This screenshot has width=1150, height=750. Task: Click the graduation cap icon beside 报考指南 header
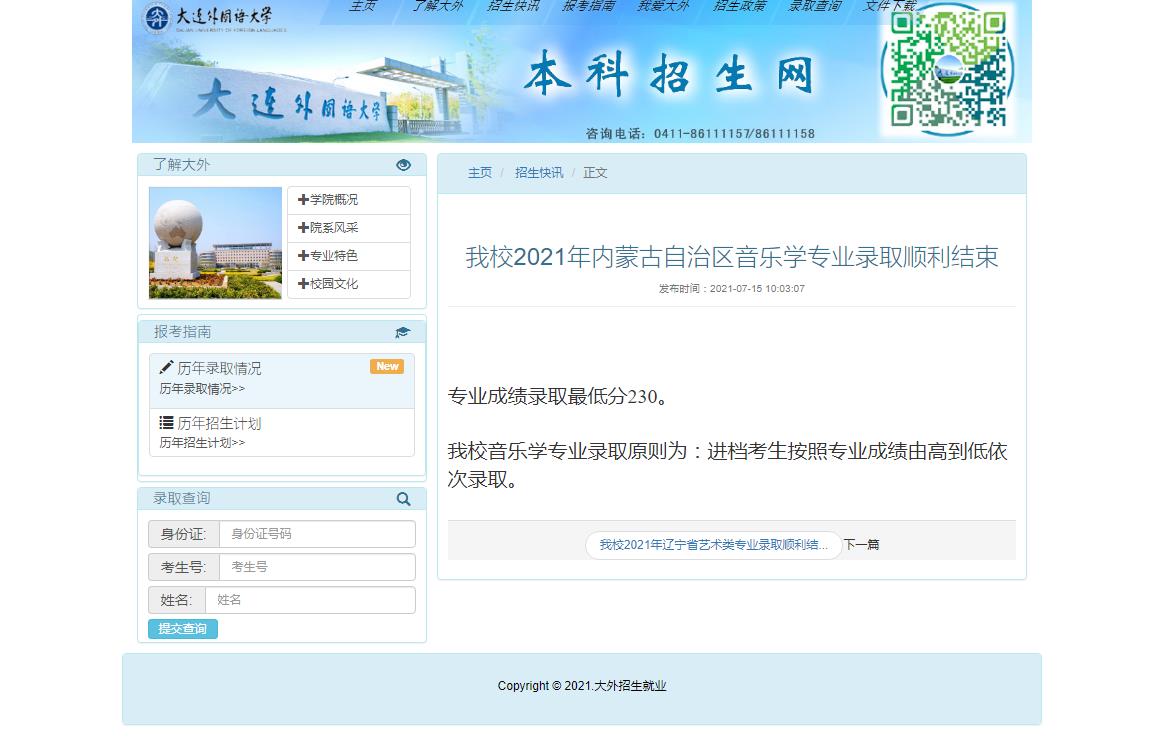click(403, 332)
